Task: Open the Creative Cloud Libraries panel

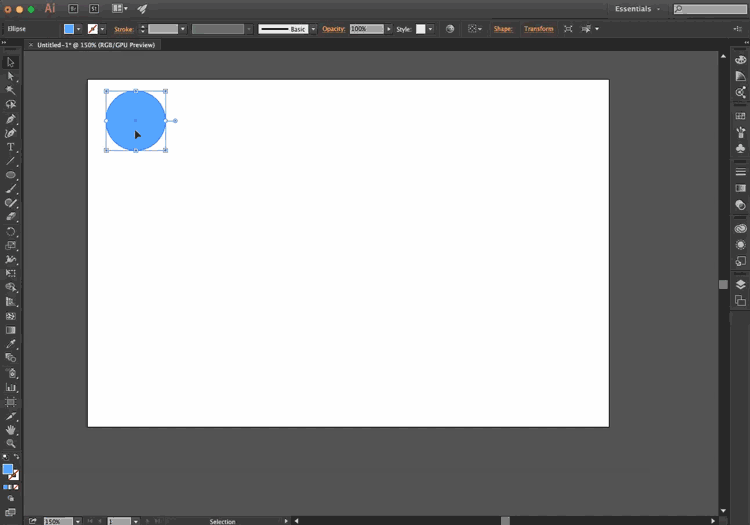Action: [x=740, y=229]
